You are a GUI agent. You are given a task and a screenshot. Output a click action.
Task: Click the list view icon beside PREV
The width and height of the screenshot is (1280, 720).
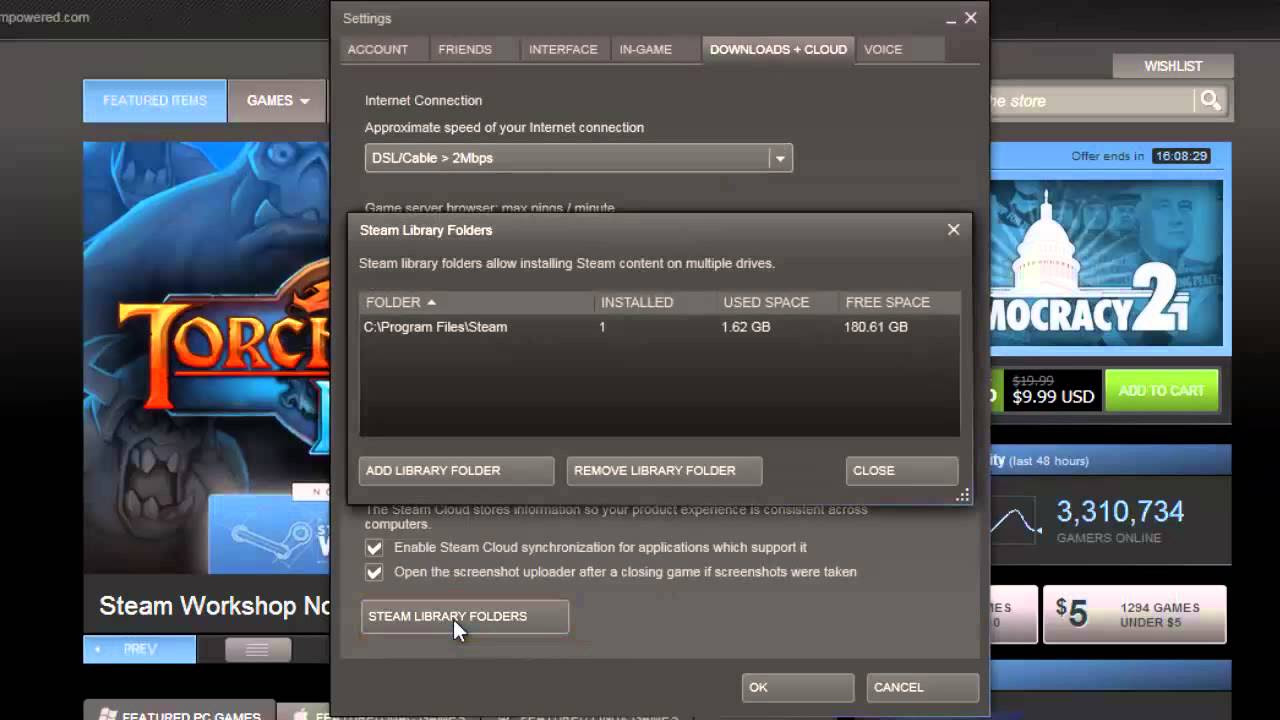click(x=257, y=649)
